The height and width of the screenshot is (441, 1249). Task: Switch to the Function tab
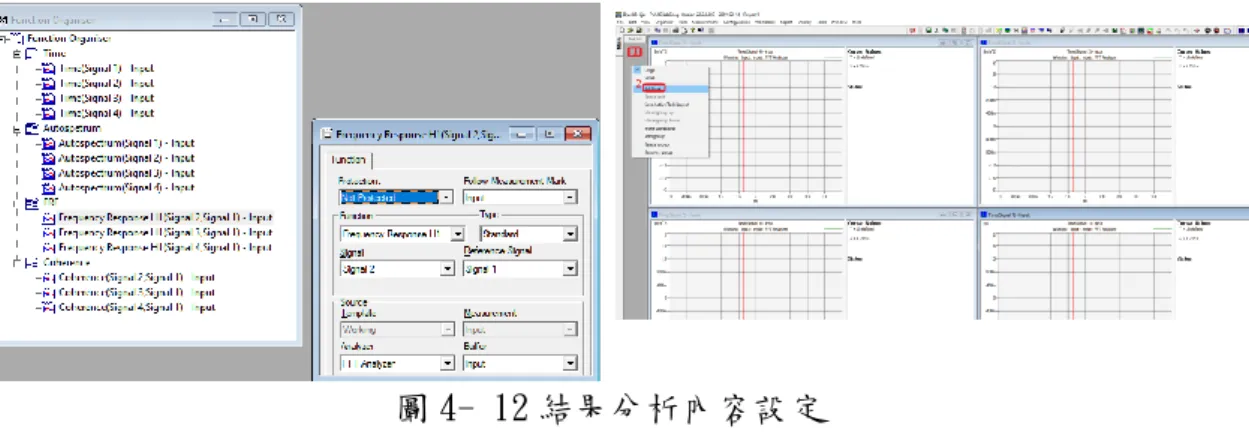351,161
